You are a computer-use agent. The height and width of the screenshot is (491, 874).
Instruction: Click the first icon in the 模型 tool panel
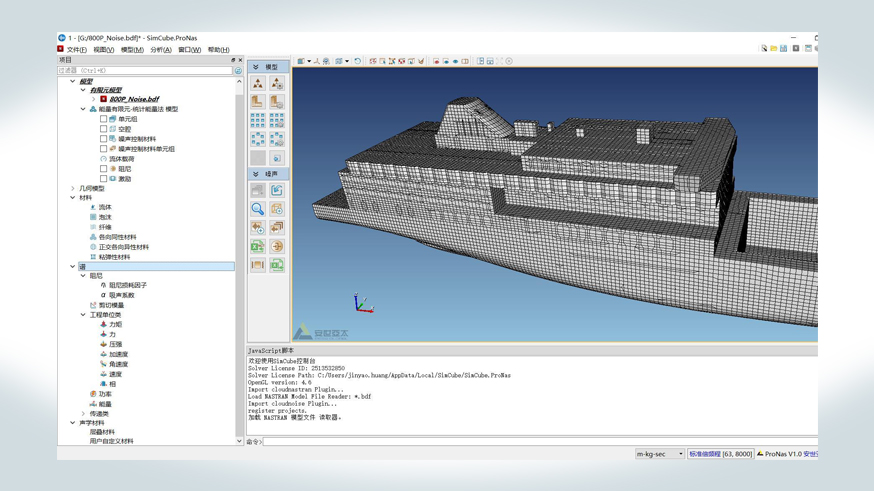(258, 84)
